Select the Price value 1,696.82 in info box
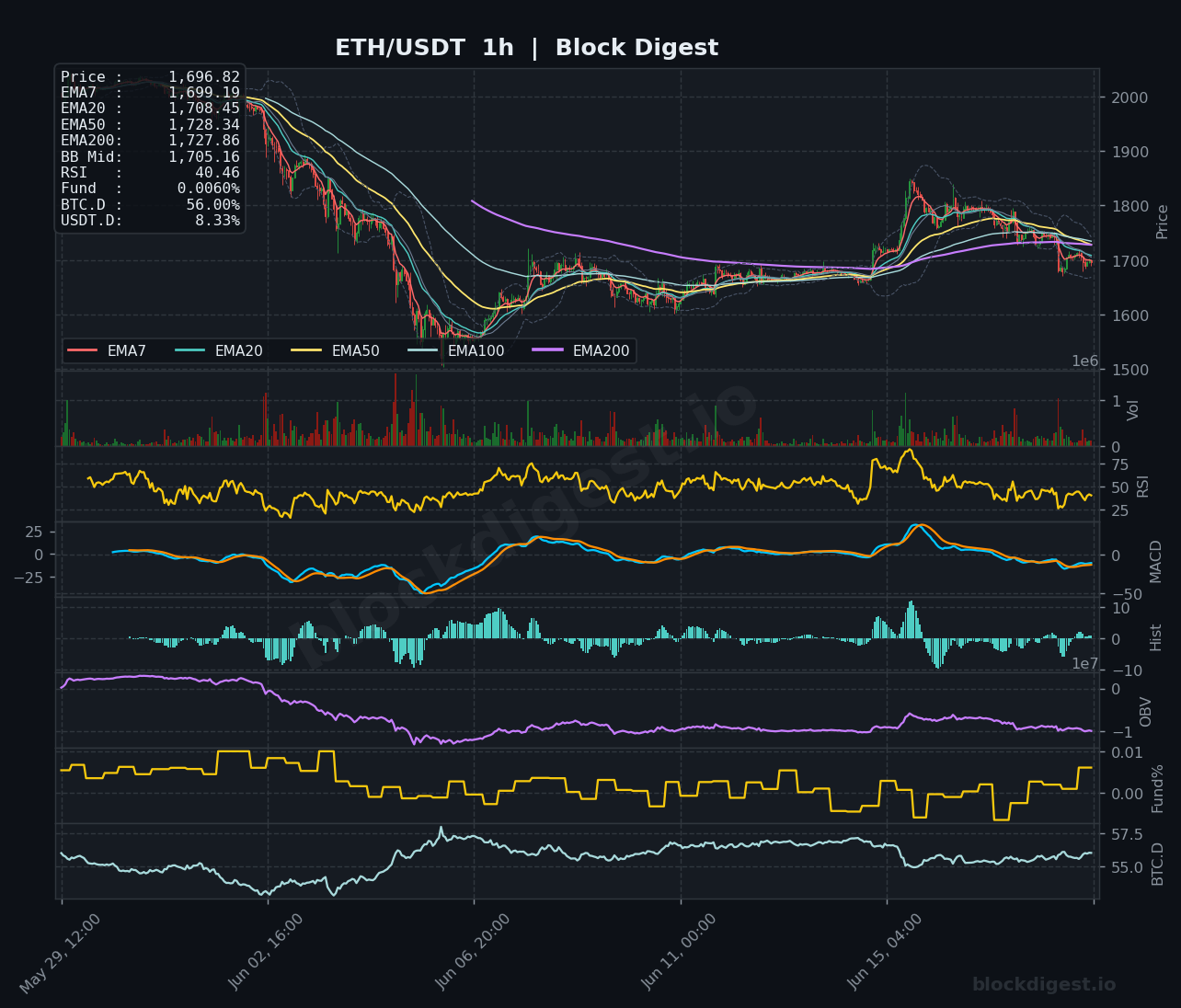Viewport: 1181px width, 1008px height. coord(204,77)
